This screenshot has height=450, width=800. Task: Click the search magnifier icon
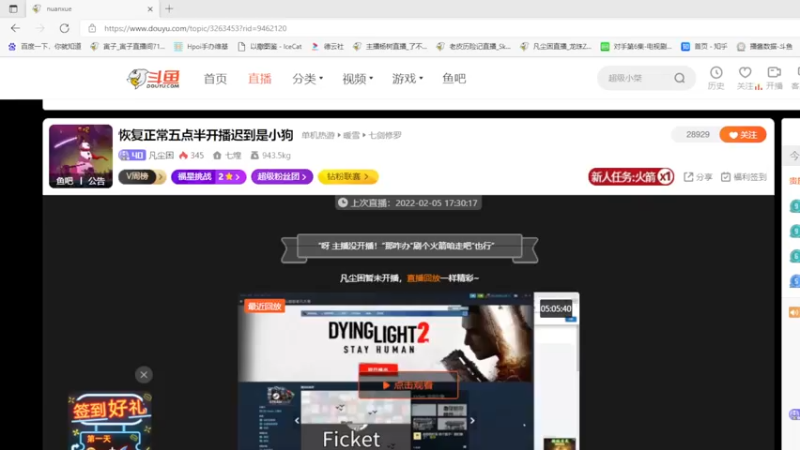680,78
